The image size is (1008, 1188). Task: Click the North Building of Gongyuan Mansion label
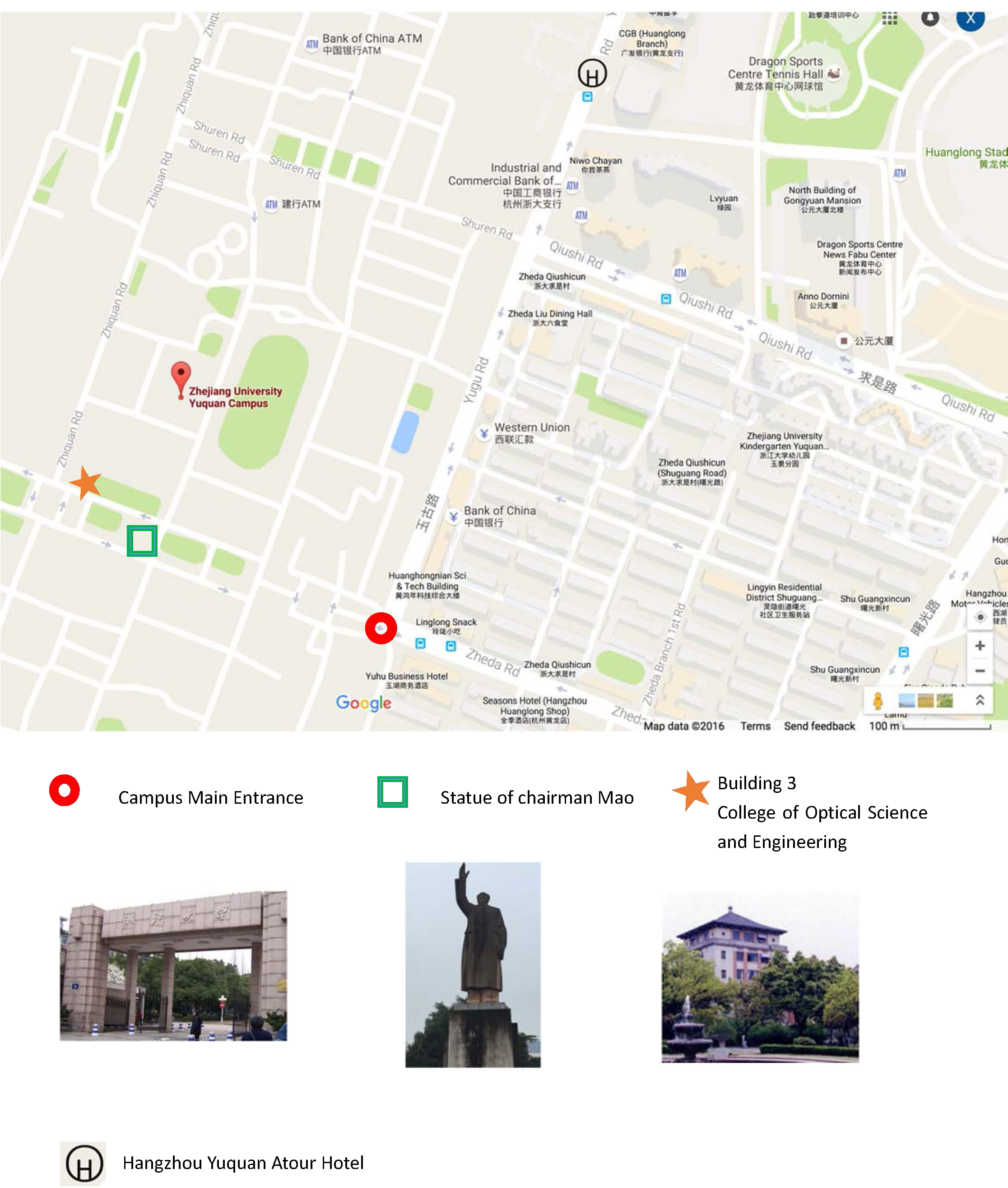point(822,200)
